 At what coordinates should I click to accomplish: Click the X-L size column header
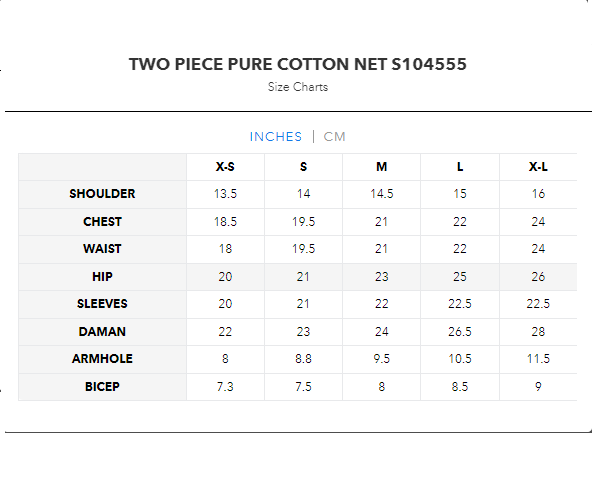click(x=538, y=166)
